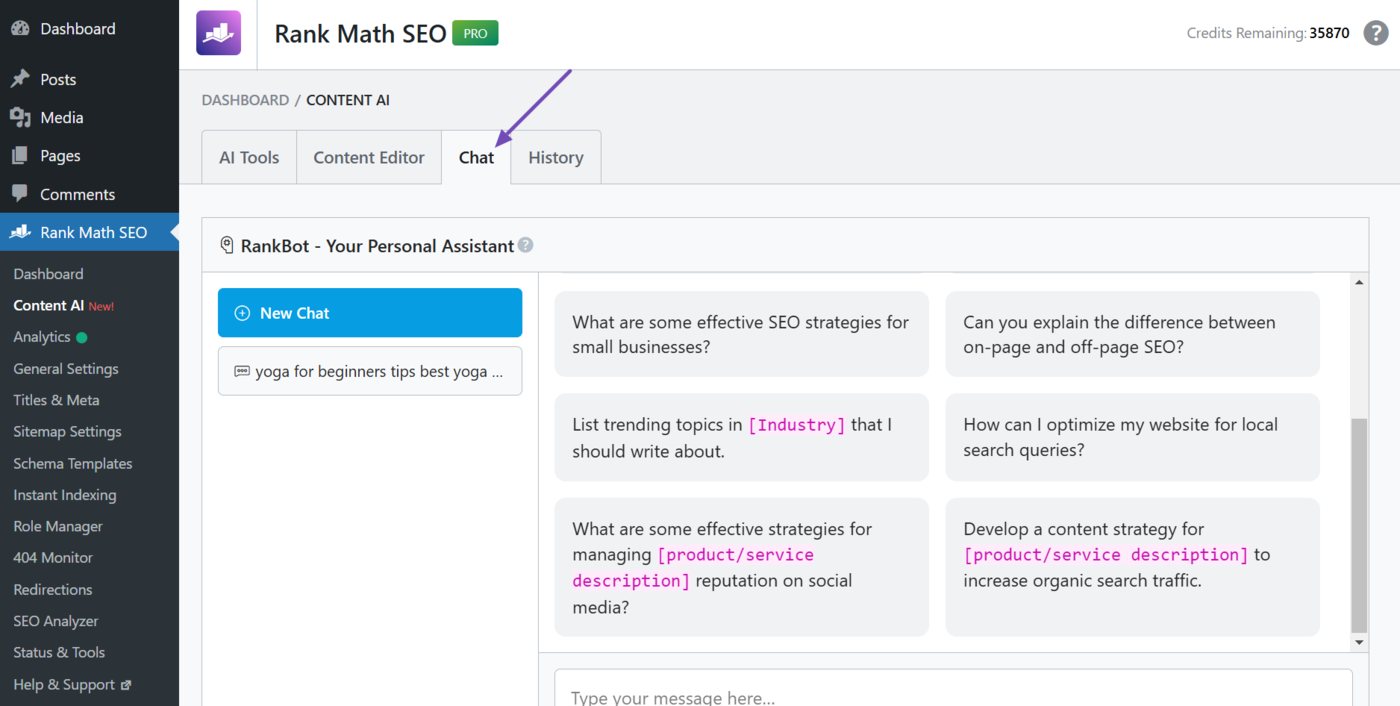
Task: Click the RankBot help tooltip icon
Action: coord(526,245)
